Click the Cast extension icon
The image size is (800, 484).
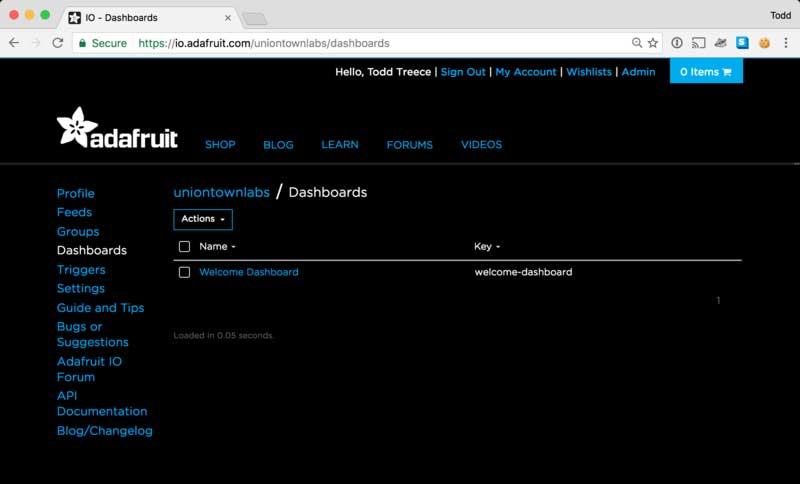pos(699,43)
